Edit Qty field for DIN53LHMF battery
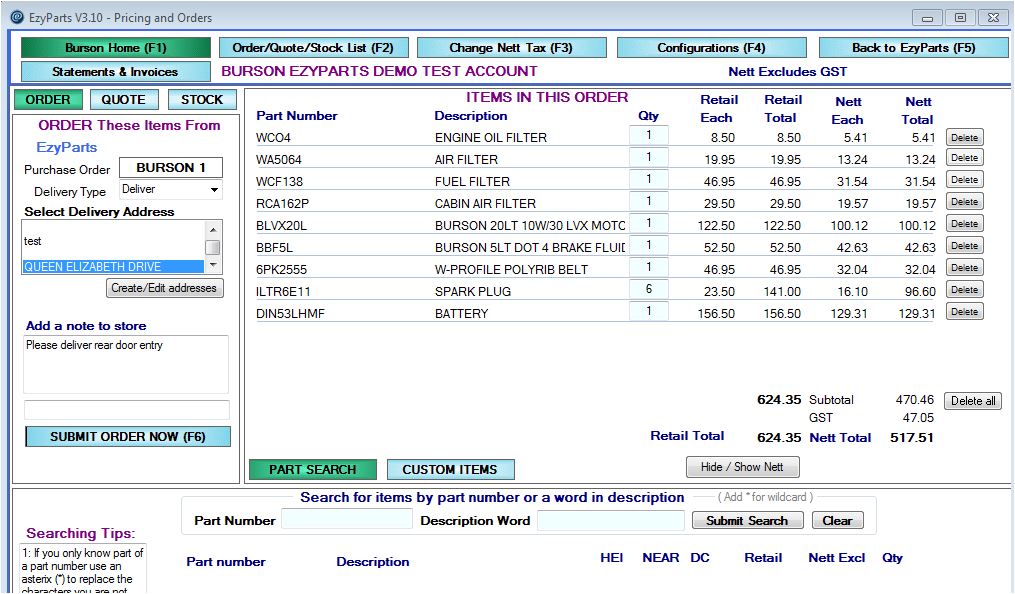The height and width of the screenshot is (594, 1015). pos(649,311)
